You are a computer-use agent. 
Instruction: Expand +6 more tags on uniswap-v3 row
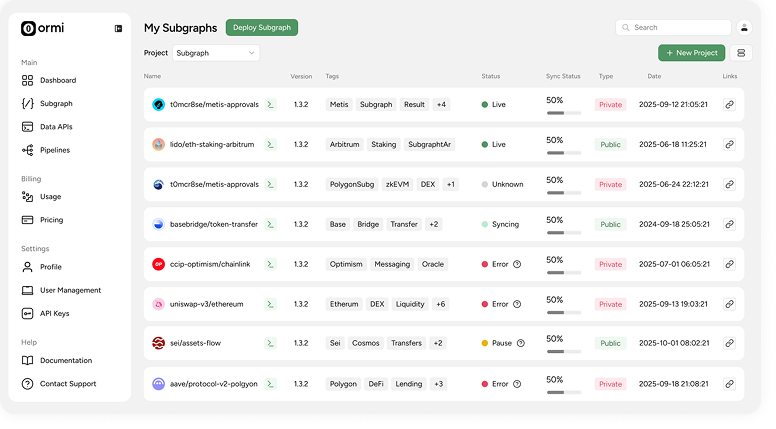pos(440,304)
